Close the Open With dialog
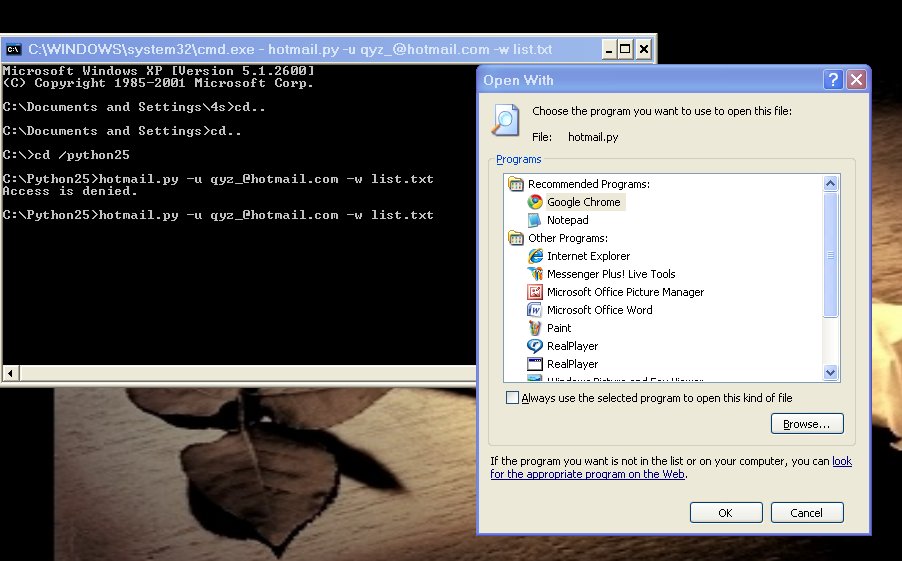 (856, 79)
